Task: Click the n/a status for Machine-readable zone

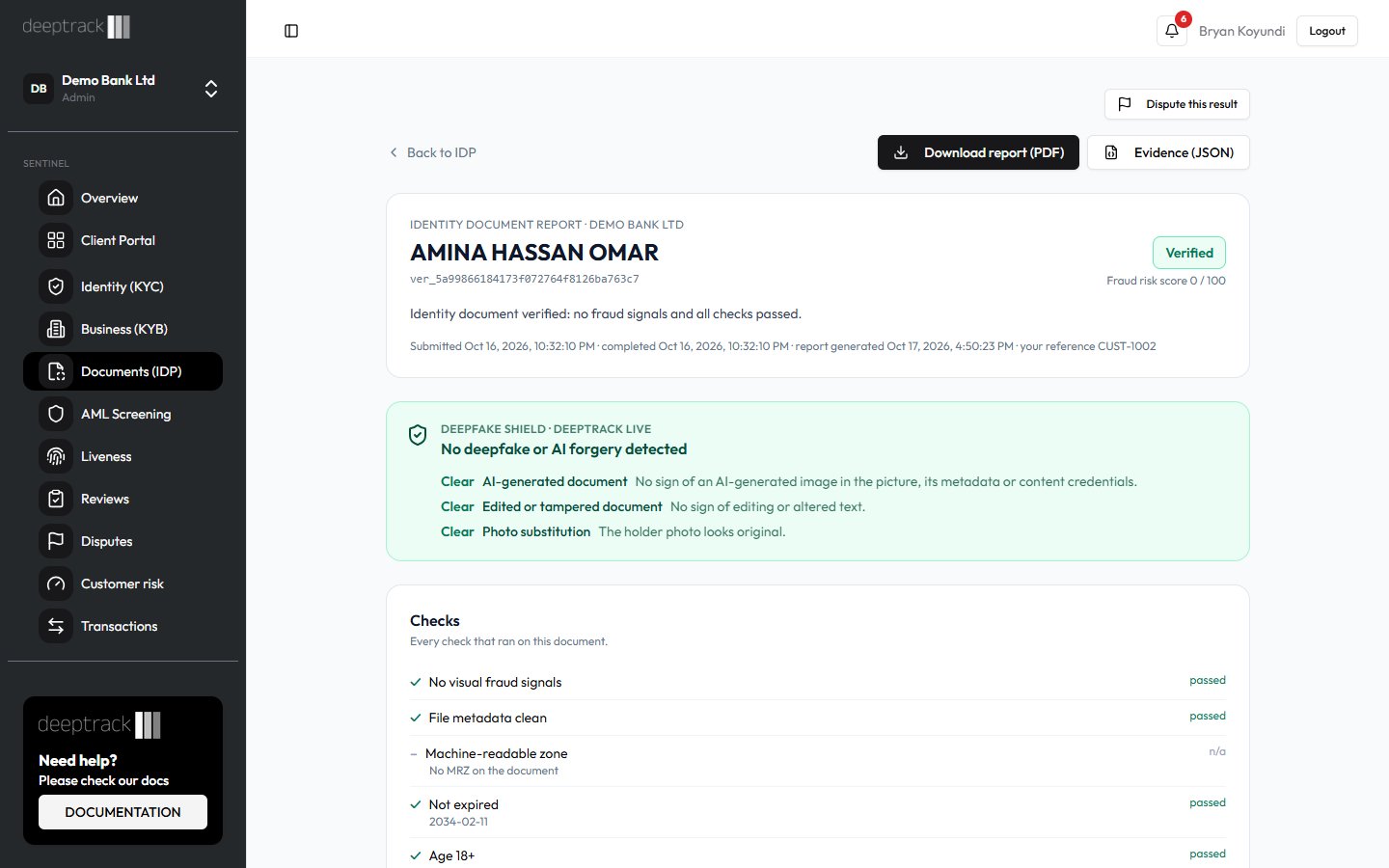Action: pyautogui.click(x=1217, y=751)
